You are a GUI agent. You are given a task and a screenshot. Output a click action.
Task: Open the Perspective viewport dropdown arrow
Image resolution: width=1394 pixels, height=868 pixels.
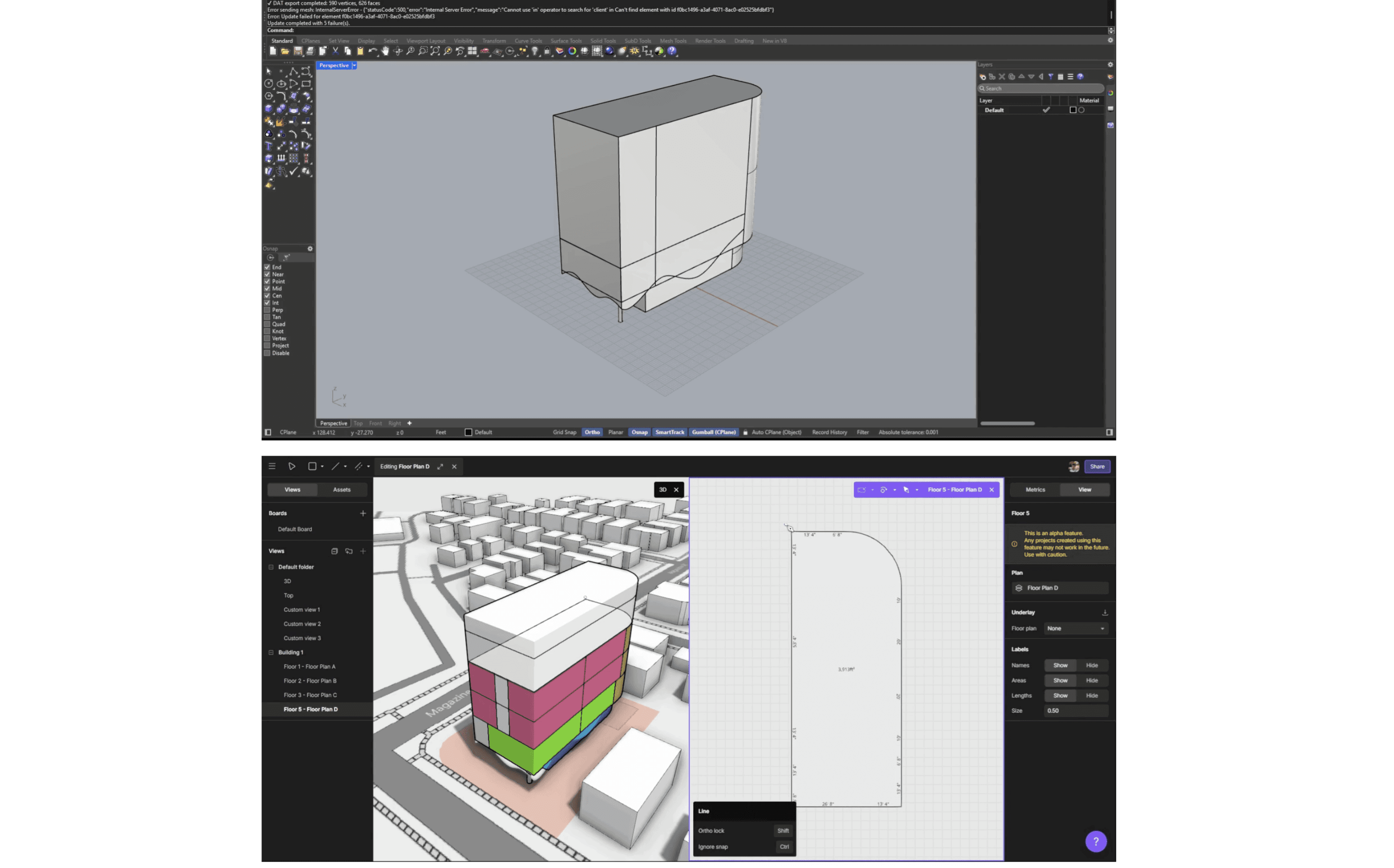(354, 65)
